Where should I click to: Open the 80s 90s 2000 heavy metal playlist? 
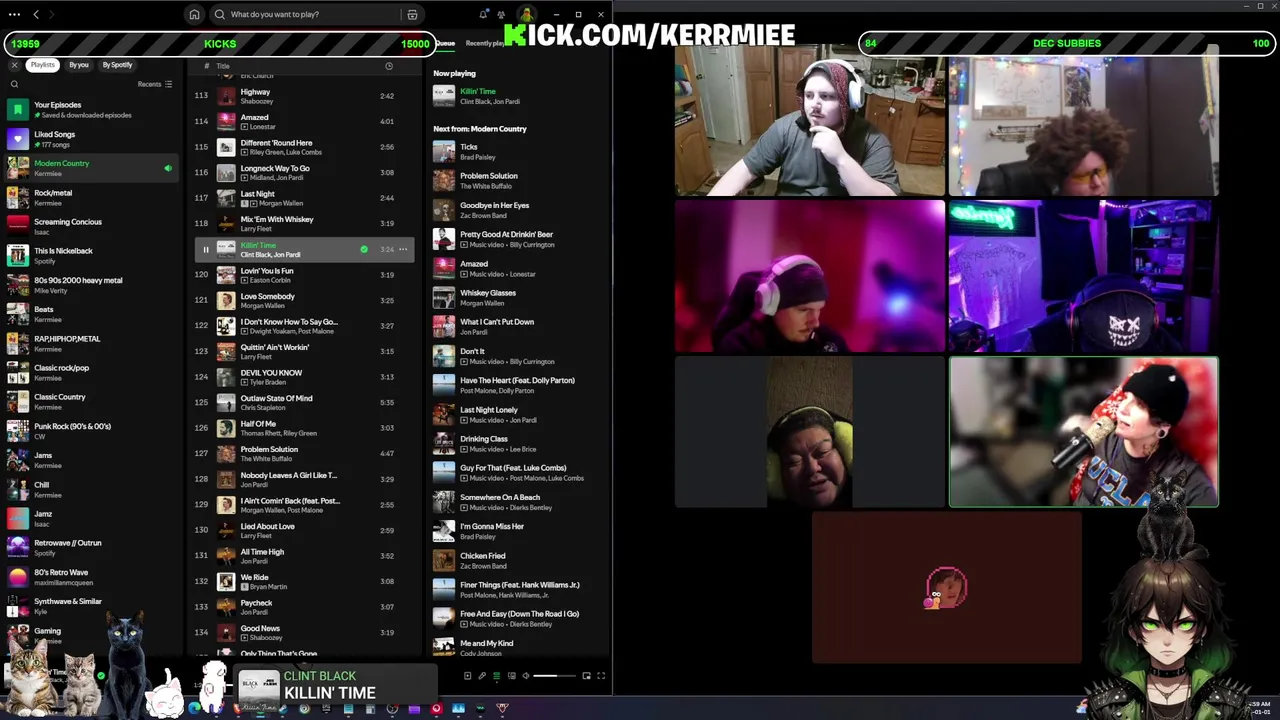95,285
